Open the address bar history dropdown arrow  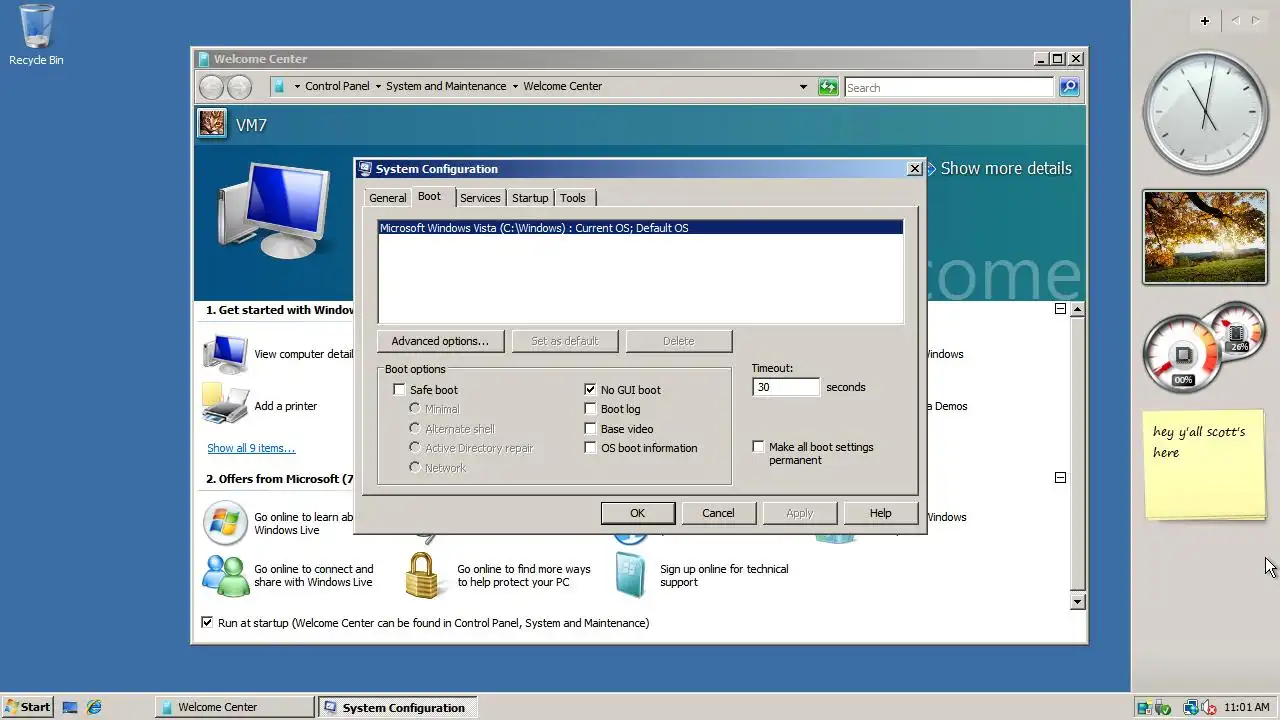pyautogui.click(x=803, y=87)
